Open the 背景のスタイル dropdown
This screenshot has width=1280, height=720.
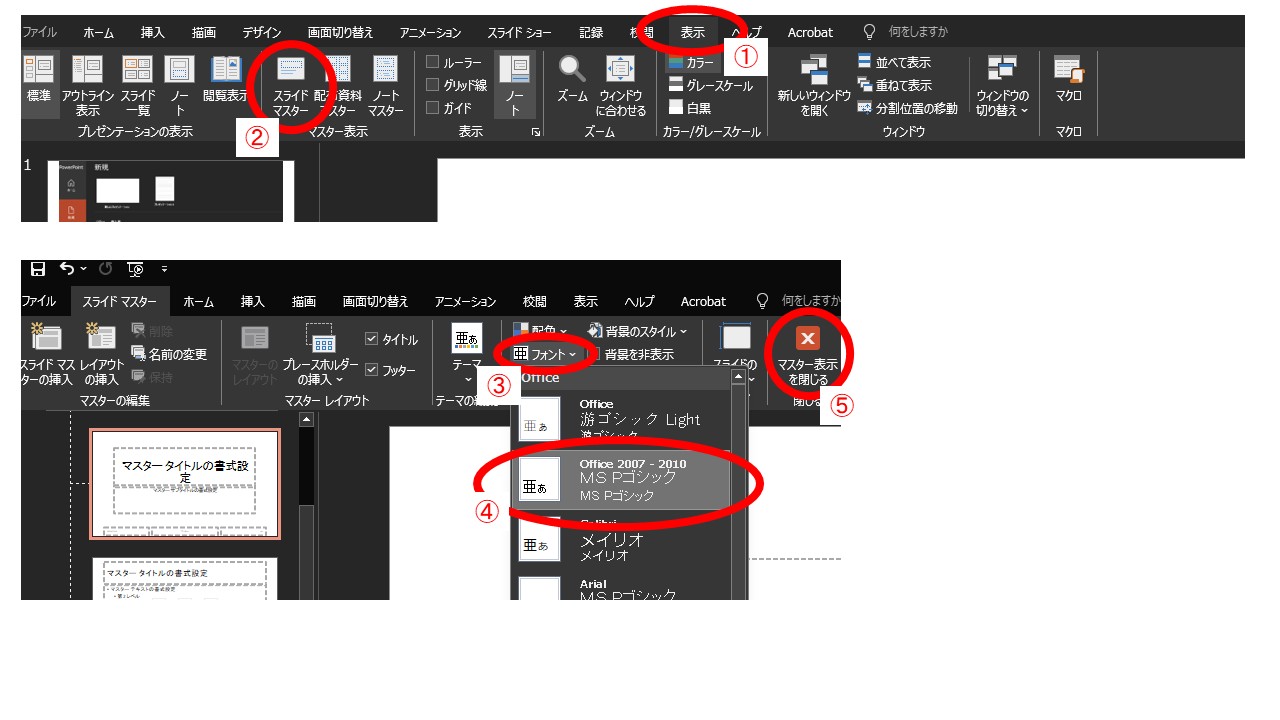pyautogui.click(x=638, y=331)
